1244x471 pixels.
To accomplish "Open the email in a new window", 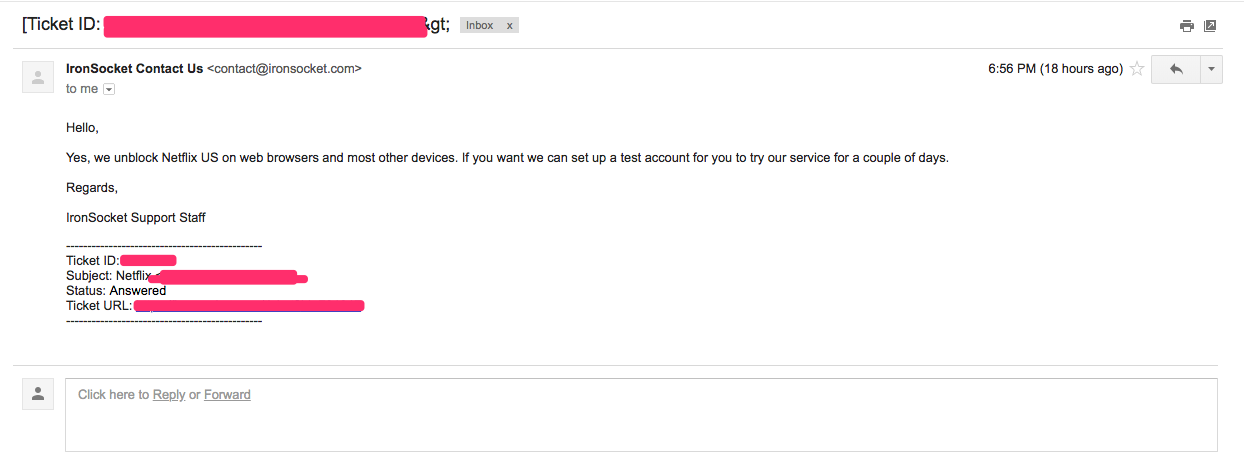I will [x=1210, y=26].
